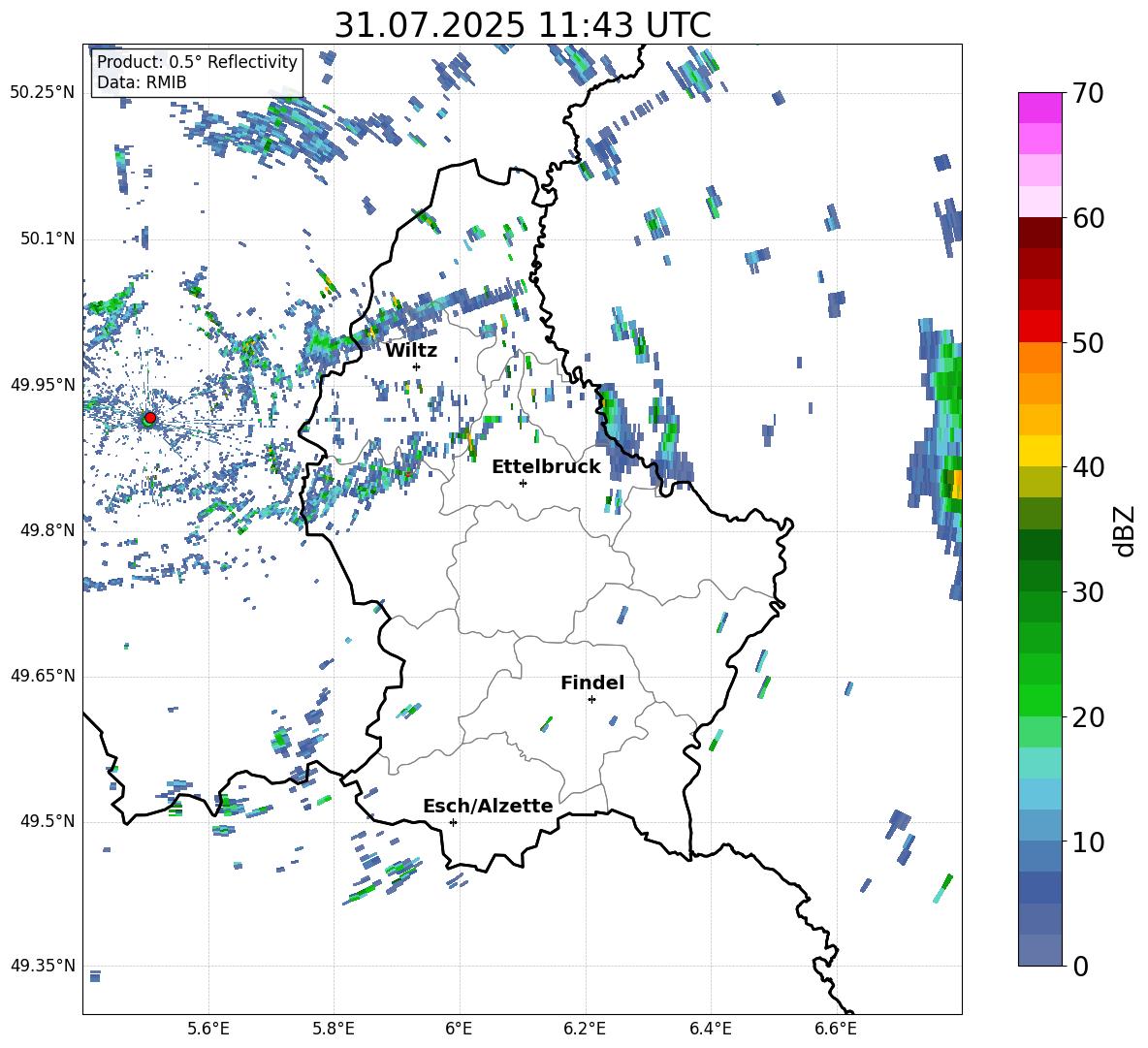Viewport: 1148px width, 1048px height.
Task: Click the bright red swatch above 50 dBZ
Action: coord(1039,327)
